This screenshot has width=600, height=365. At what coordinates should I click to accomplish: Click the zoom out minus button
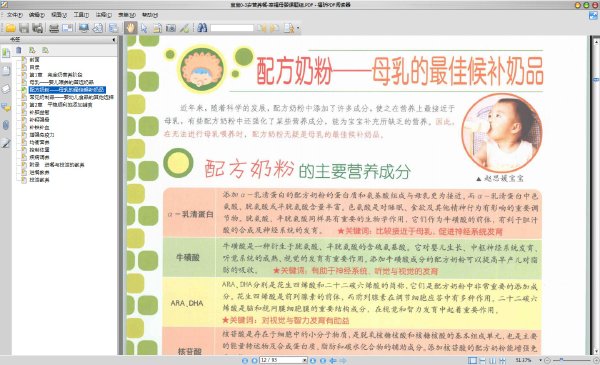[548, 360]
